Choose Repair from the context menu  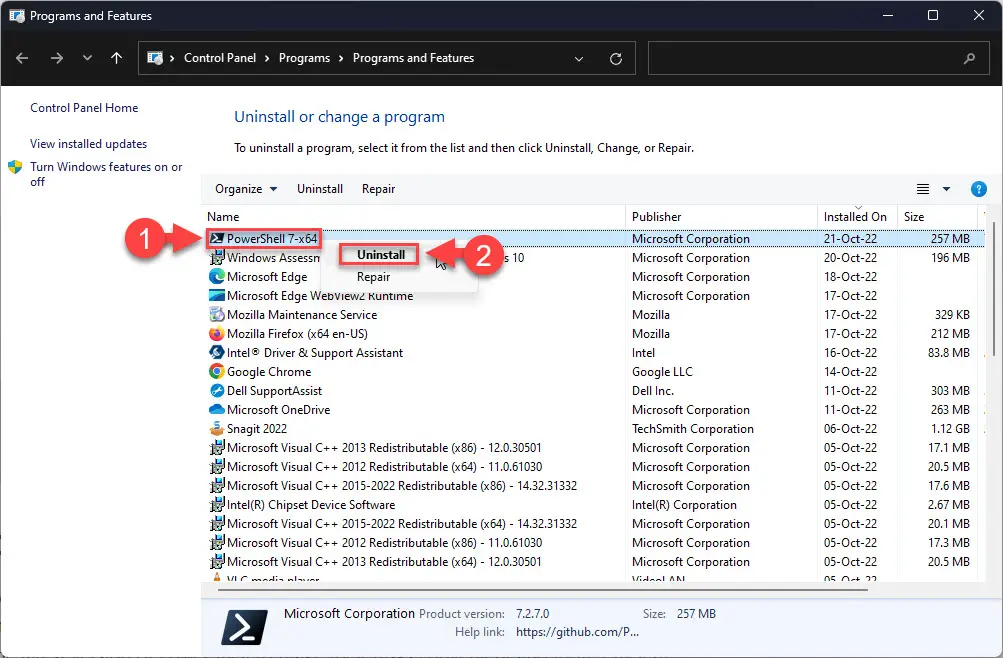(x=374, y=277)
